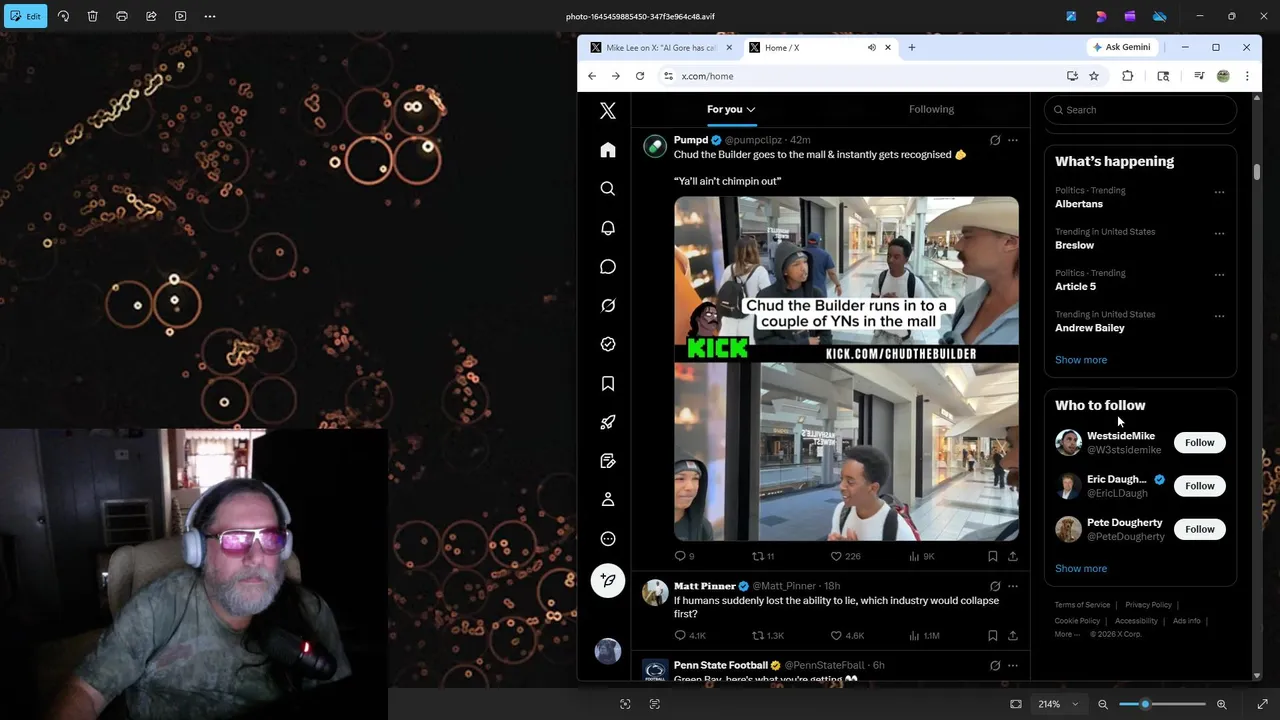
Task: Bookmark Matt Pinner's post
Action: (x=992, y=635)
